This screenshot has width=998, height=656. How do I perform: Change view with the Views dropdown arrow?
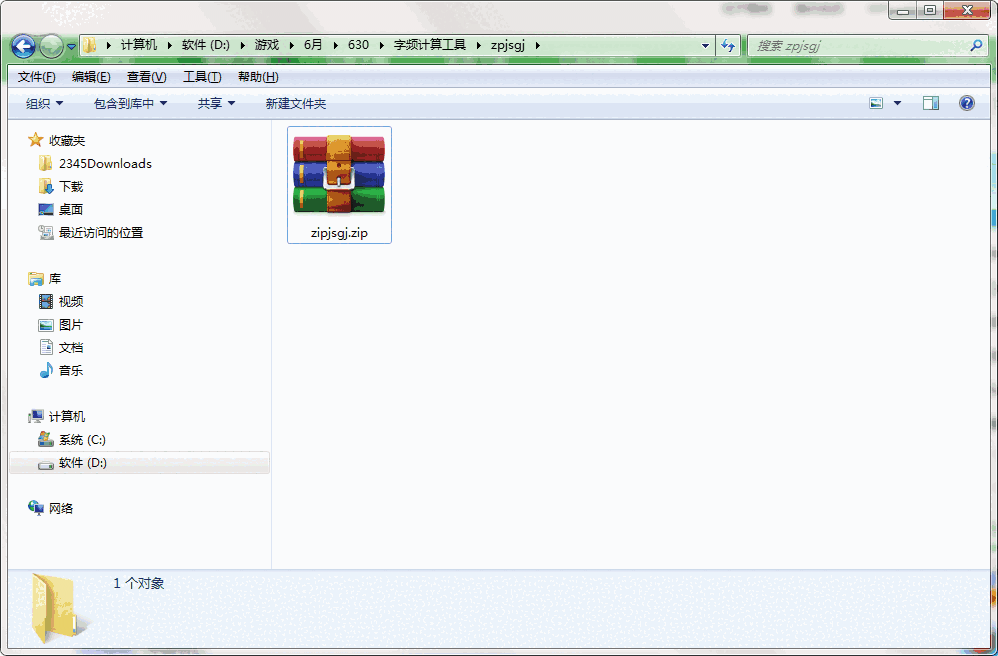click(x=896, y=102)
